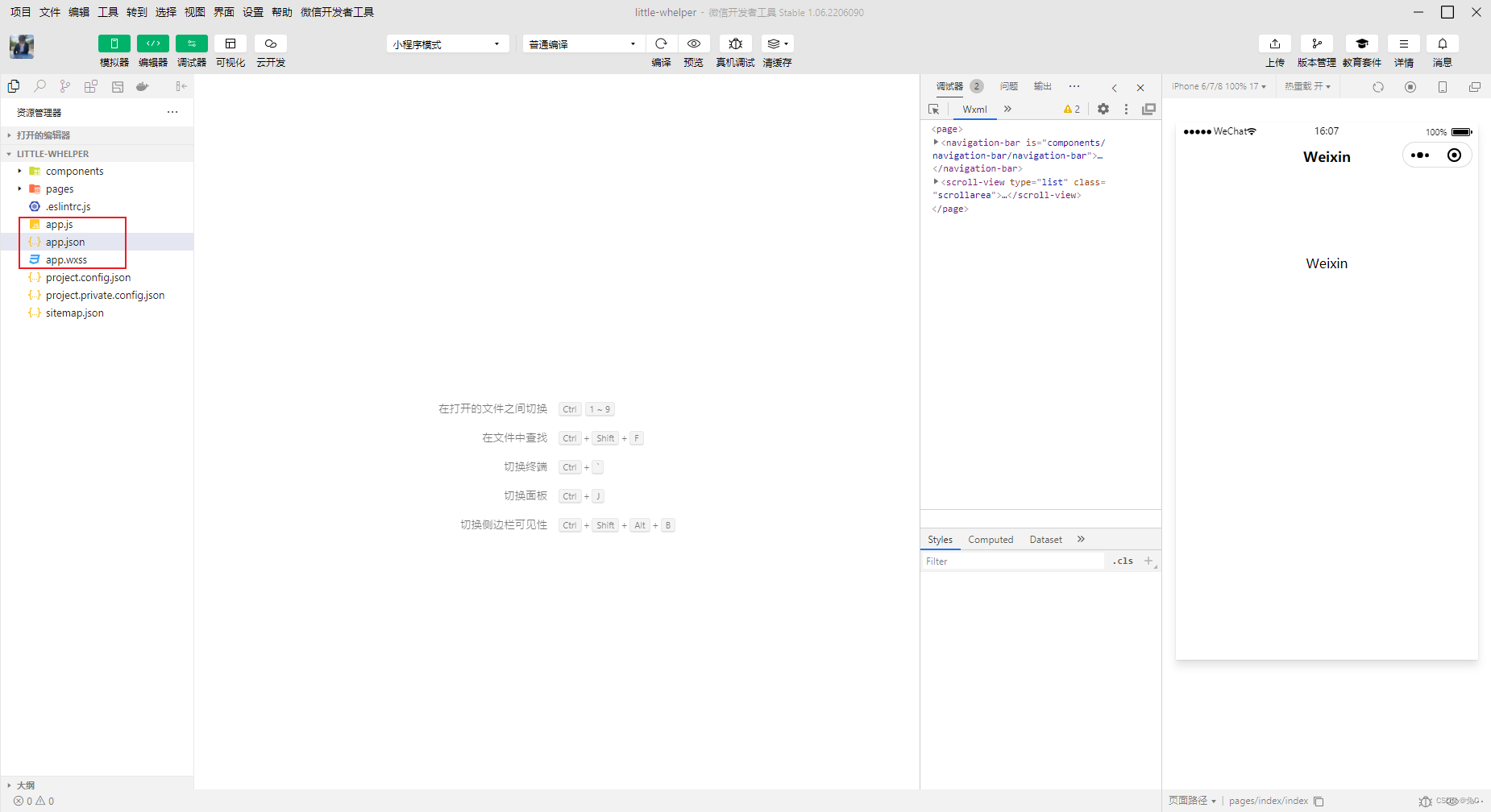Open the app.json file

coord(97,242)
